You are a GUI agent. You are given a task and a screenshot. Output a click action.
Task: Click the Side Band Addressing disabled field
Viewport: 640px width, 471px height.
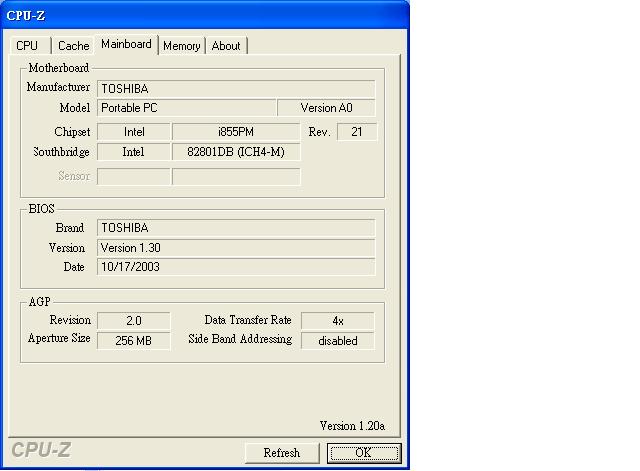(x=338, y=341)
